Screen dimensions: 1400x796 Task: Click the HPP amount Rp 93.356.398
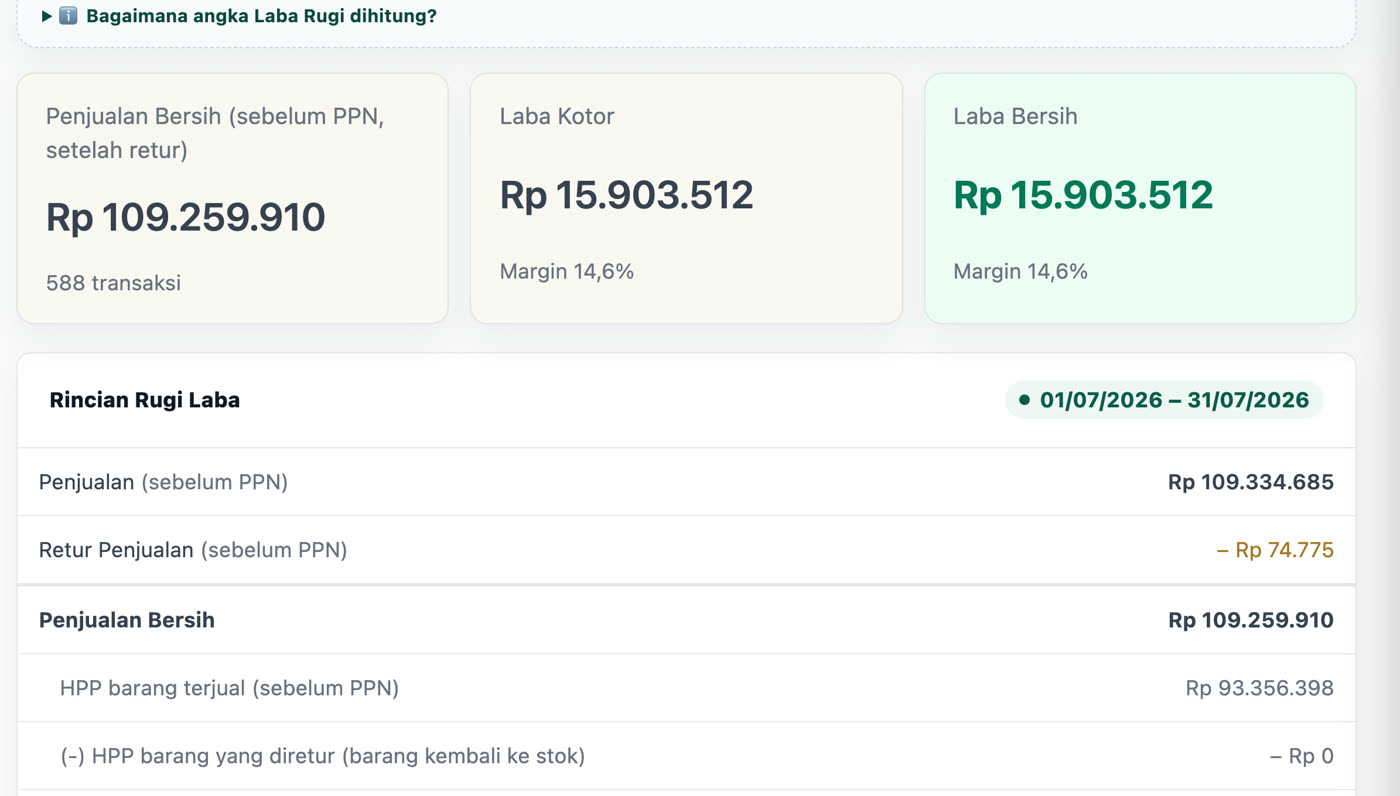click(1259, 688)
